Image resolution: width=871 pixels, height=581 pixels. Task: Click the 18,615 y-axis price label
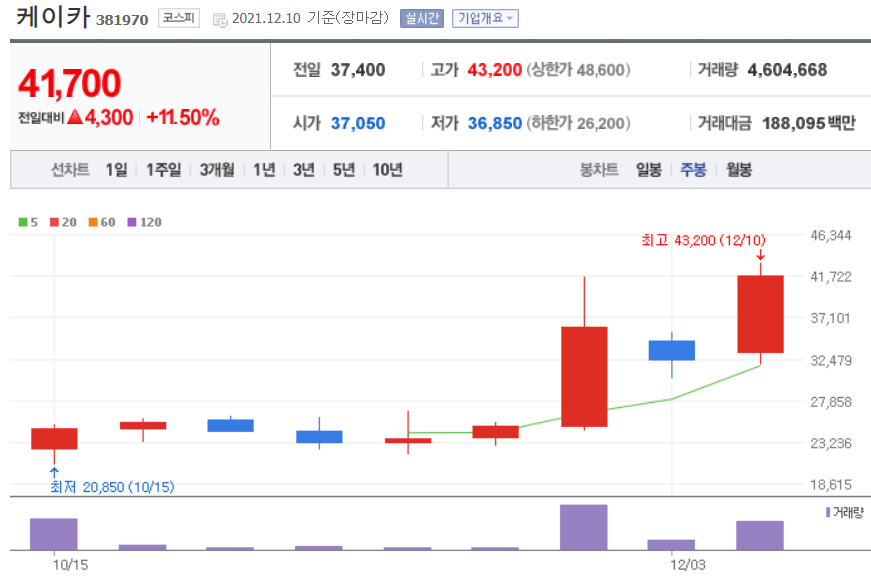830,485
